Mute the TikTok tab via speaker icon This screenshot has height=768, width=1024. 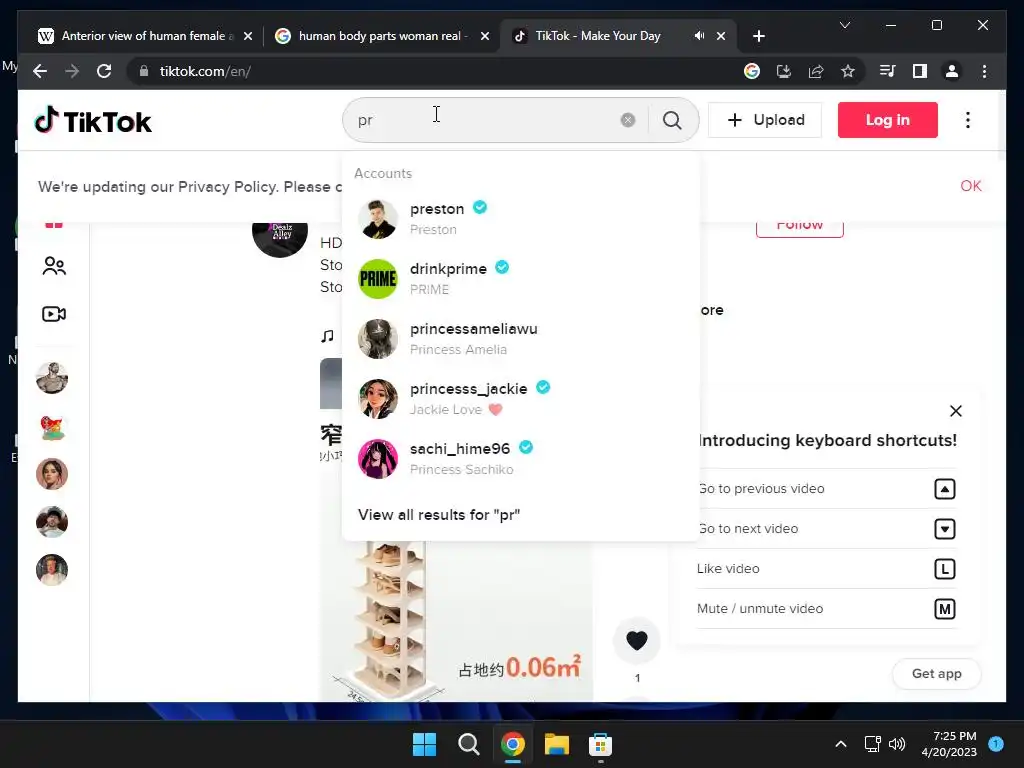point(699,36)
